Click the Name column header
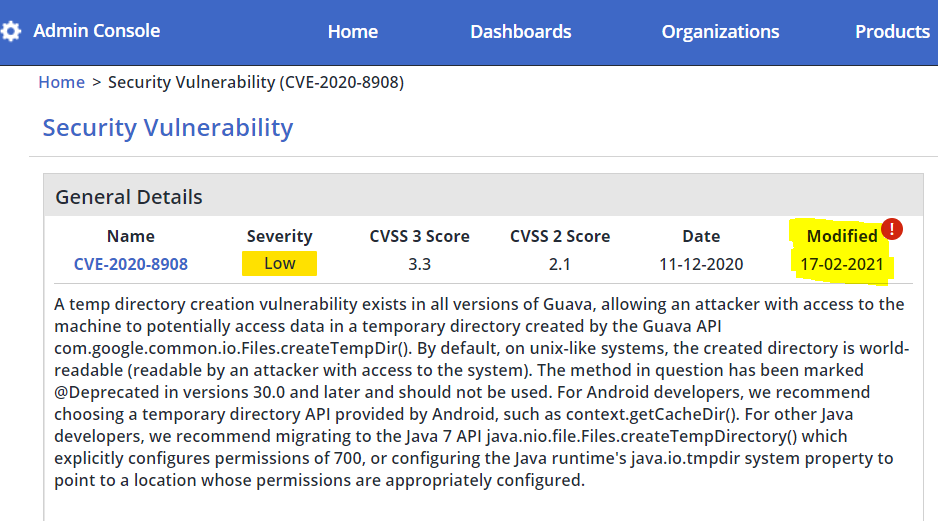The height and width of the screenshot is (521, 938). pos(131,236)
